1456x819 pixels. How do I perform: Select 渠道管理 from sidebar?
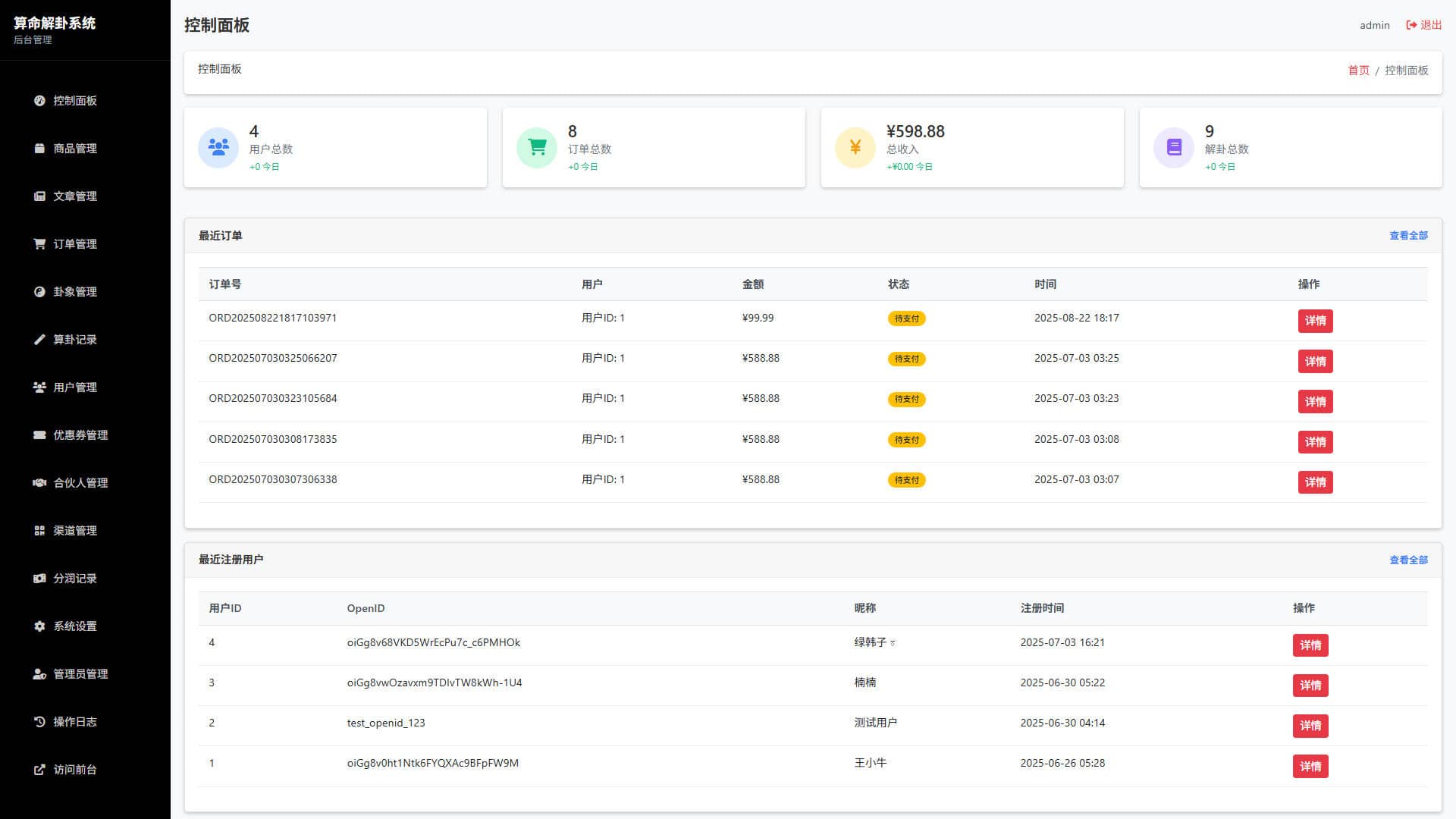tap(75, 531)
